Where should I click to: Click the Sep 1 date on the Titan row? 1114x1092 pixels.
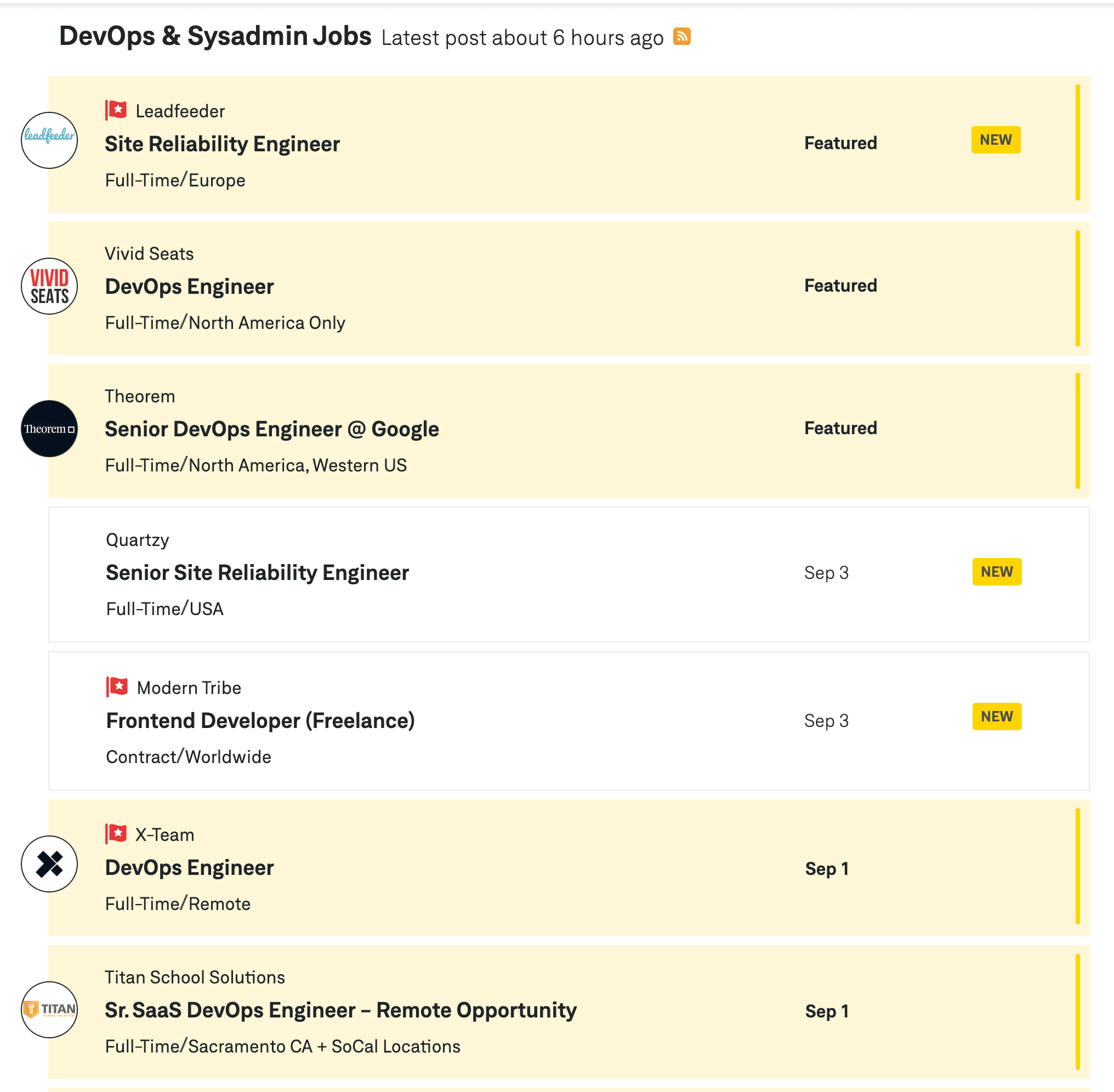[827, 1011]
